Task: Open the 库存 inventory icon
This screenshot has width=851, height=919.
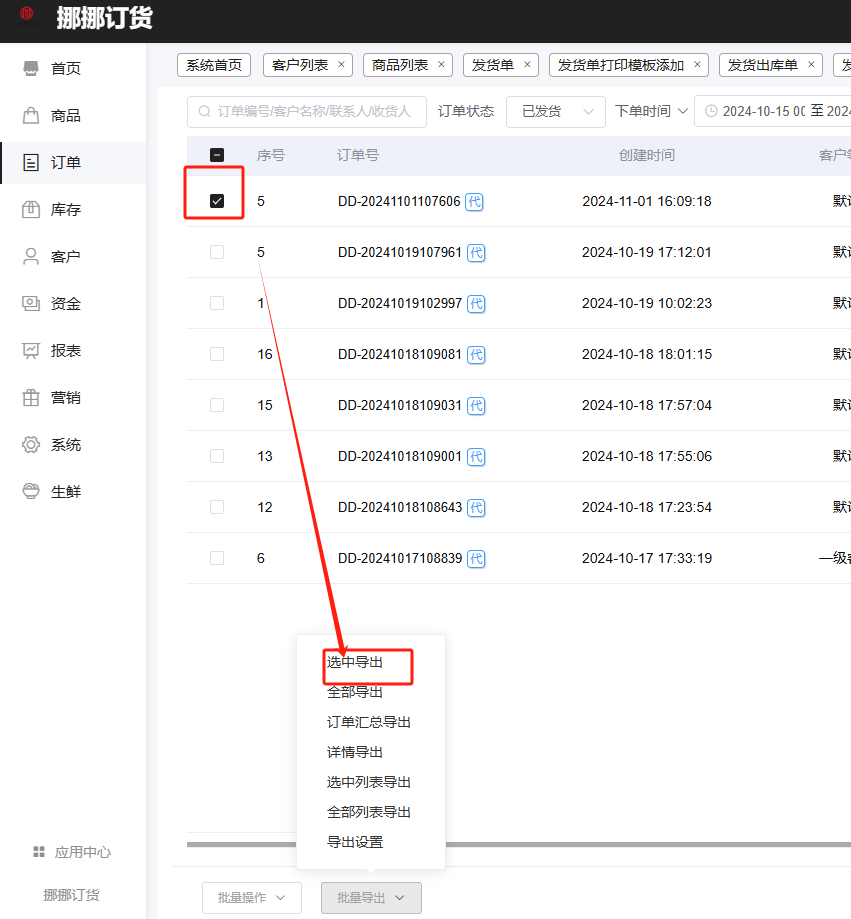Action: [31, 209]
